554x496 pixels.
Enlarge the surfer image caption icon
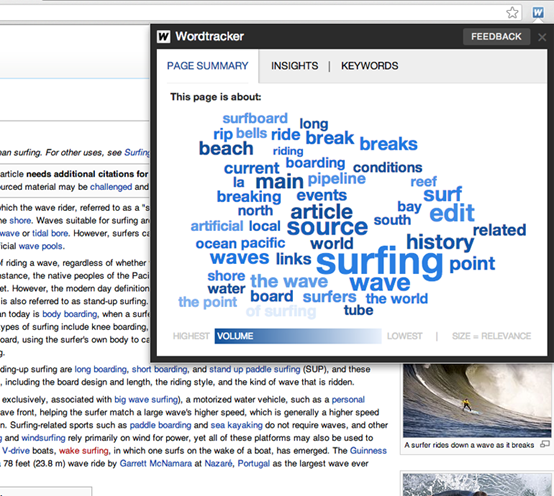click(545, 444)
